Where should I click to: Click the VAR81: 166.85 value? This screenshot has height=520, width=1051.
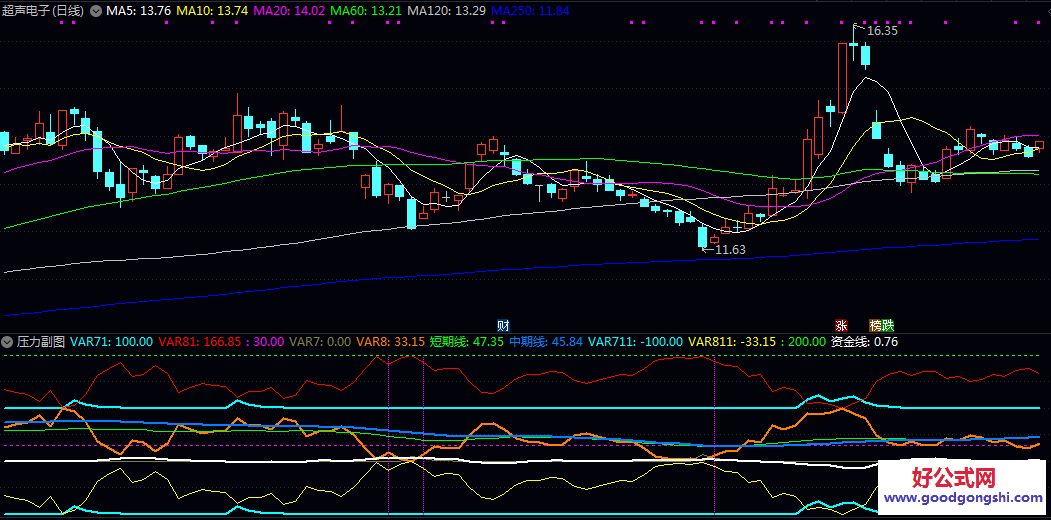[200, 342]
